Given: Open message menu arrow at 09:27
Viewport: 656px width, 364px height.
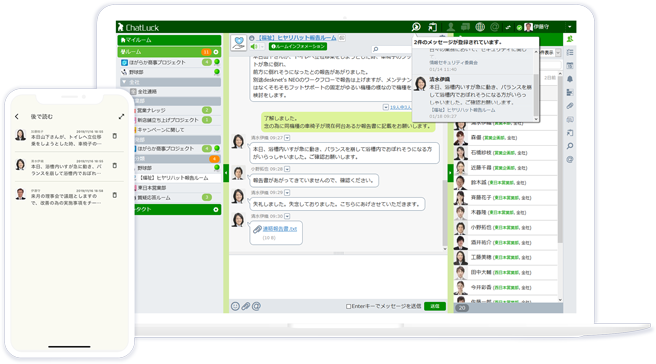Looking at the screenshot, I should 287,138.
